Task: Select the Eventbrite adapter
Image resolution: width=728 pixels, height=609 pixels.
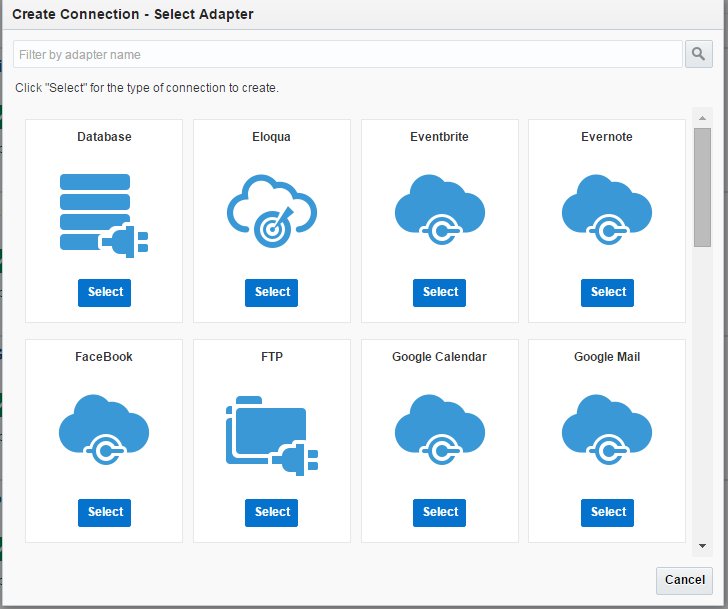Action: pos(440,292)
